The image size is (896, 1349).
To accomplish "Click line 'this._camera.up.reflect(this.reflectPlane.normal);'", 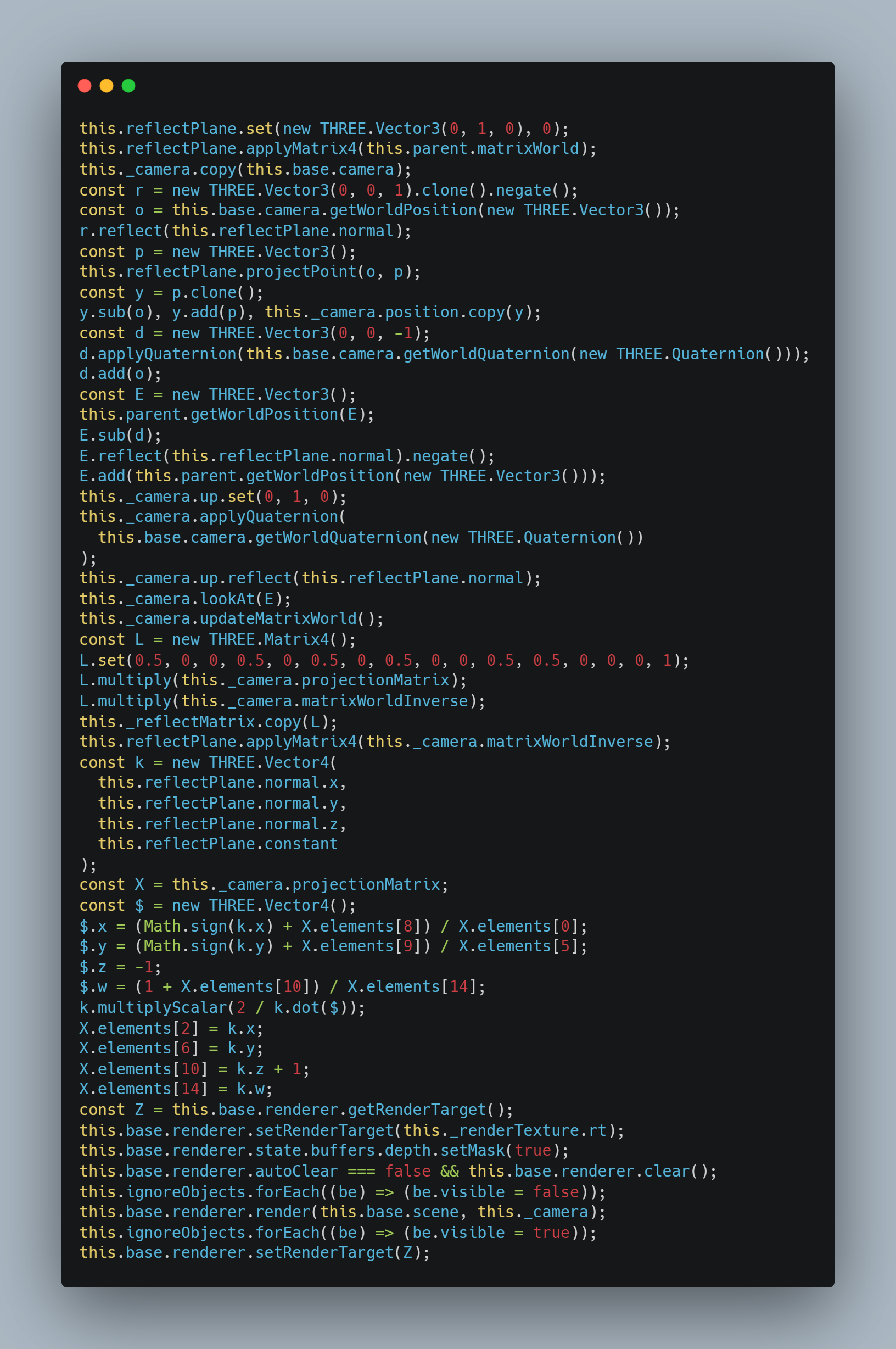I will [310, 578].
